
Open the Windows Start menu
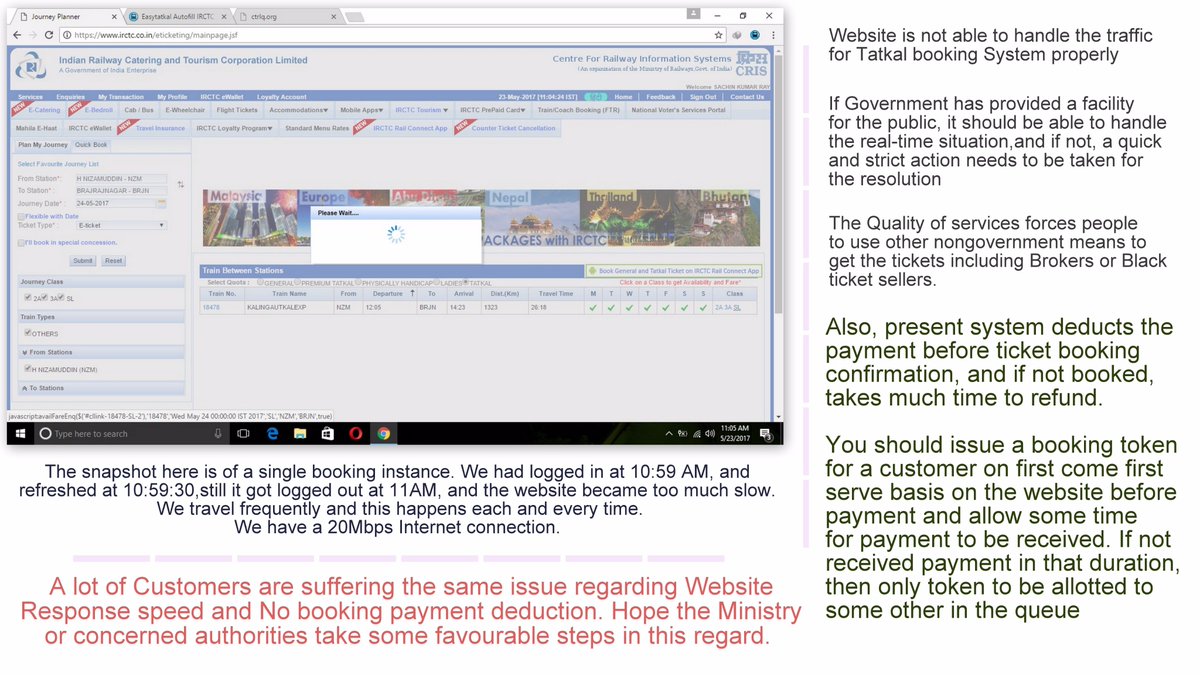click(21, 433)
